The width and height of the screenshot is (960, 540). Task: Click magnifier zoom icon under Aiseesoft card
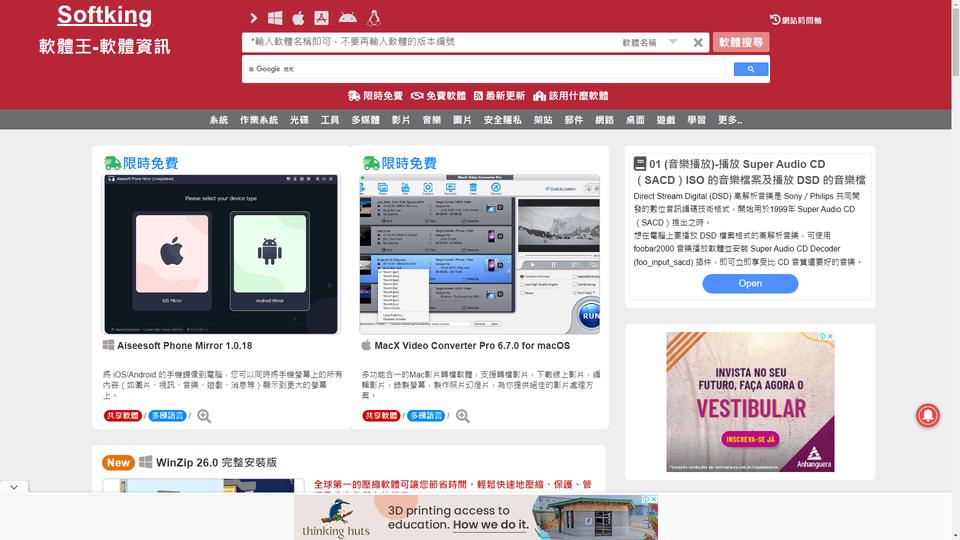click(x=204, y=416)
